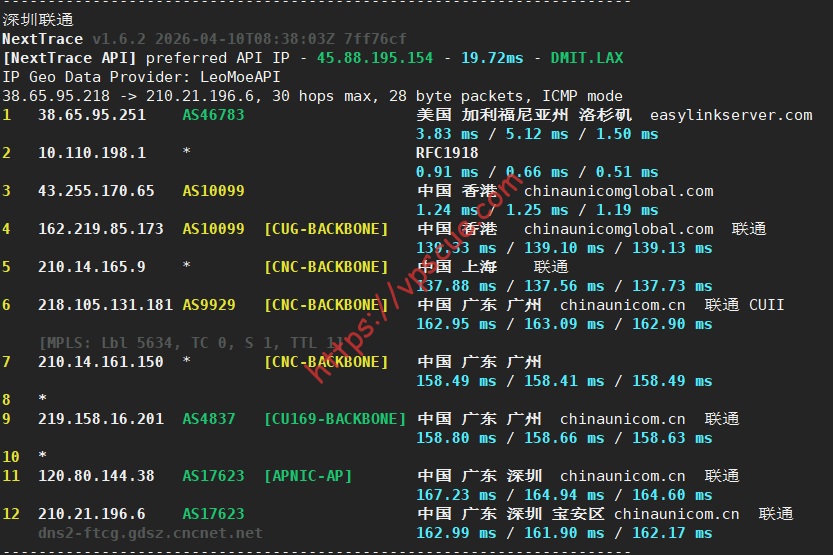833x555 pixels.
Task: Click IP address 210.14.161.150 on hop 7
Action: [x=101, y=361]
